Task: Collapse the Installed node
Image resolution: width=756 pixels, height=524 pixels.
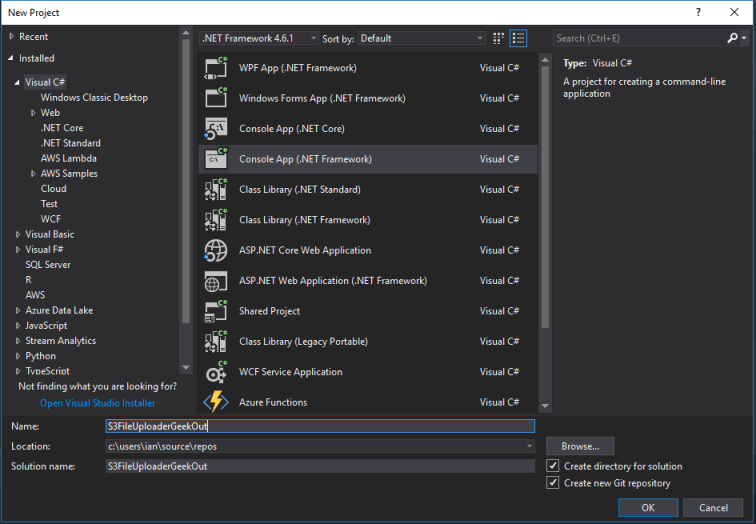Action: (x=11, y=58)
